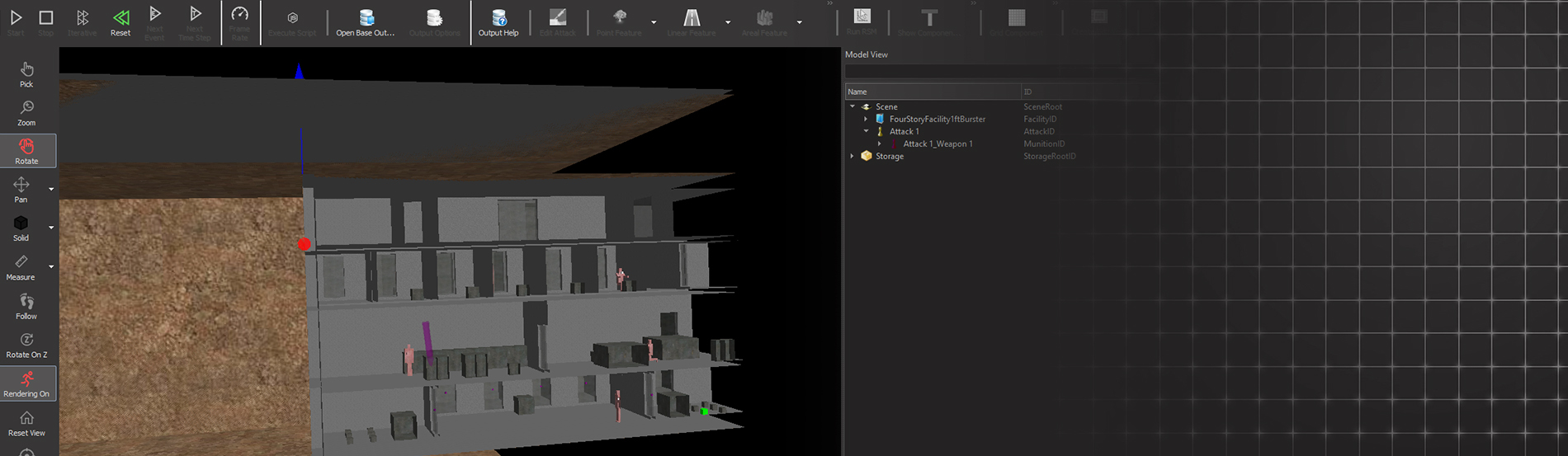Open the Frame Rate gauge
The width and height of the screenshot is (1568, 456).
pyautogui.click(x=239, y=23)
